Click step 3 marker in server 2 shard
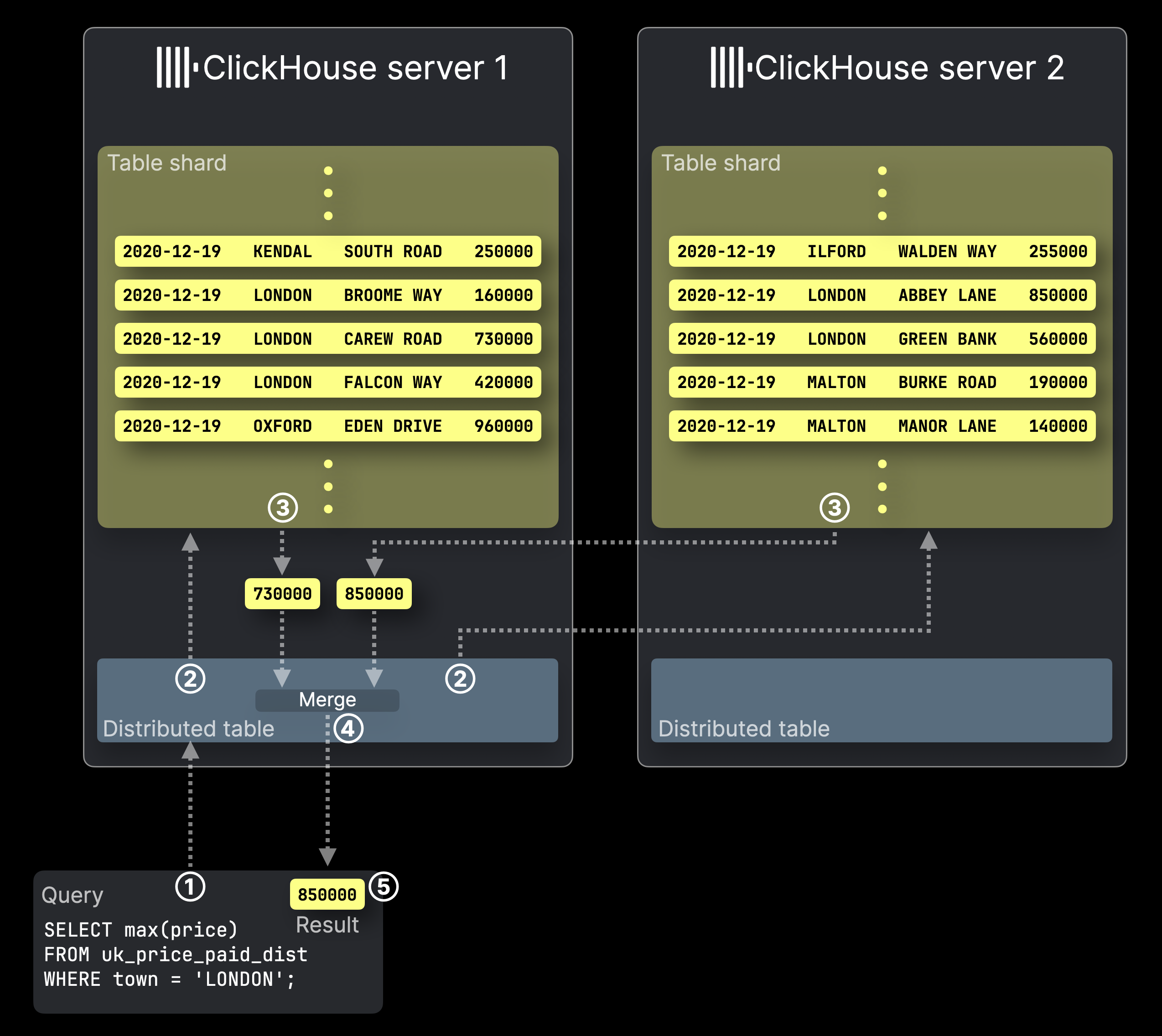This screenshot has width=1162, height=1036. coord(835,508)
